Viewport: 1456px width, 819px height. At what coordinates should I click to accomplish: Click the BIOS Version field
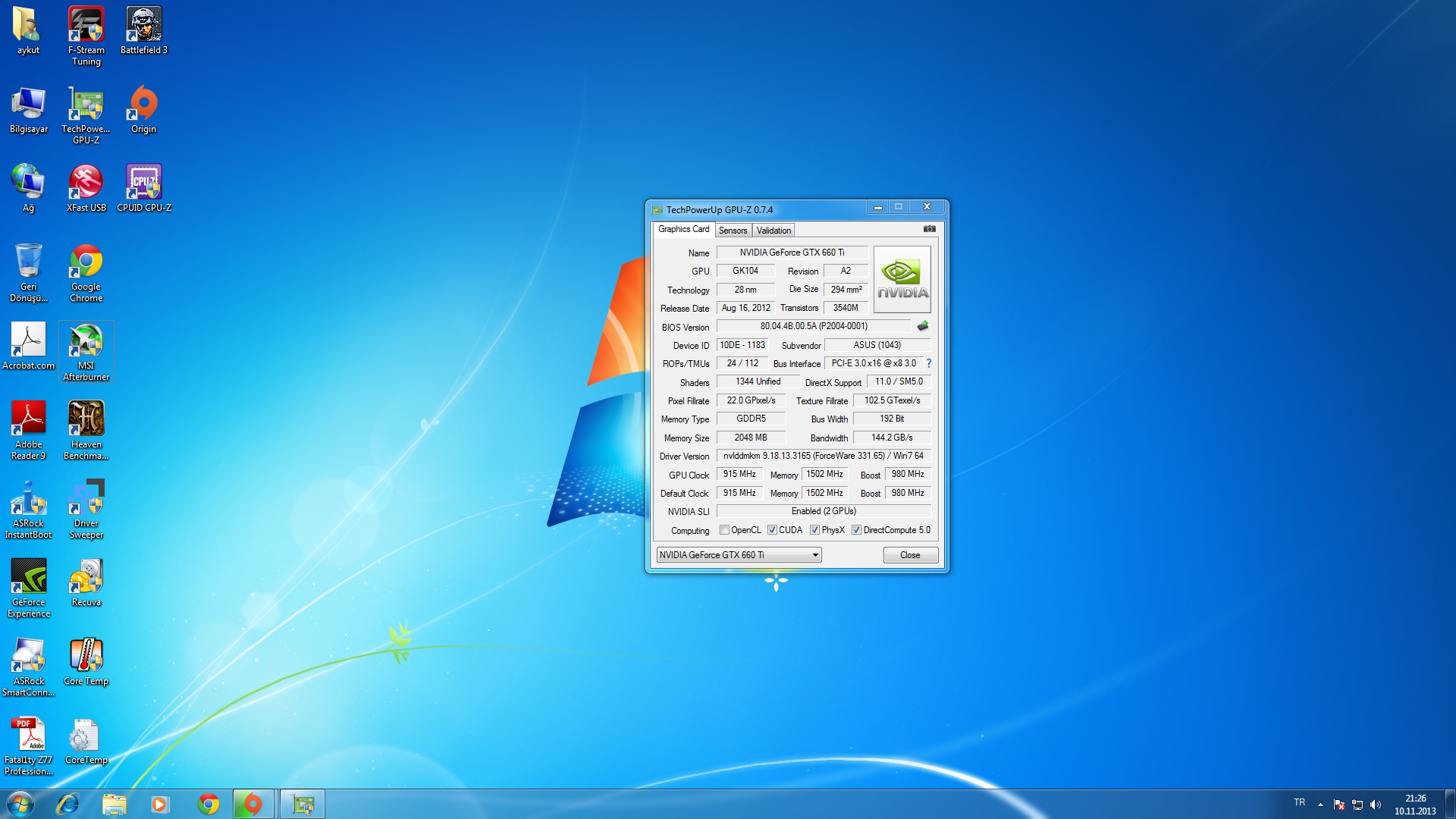point(814,326)
